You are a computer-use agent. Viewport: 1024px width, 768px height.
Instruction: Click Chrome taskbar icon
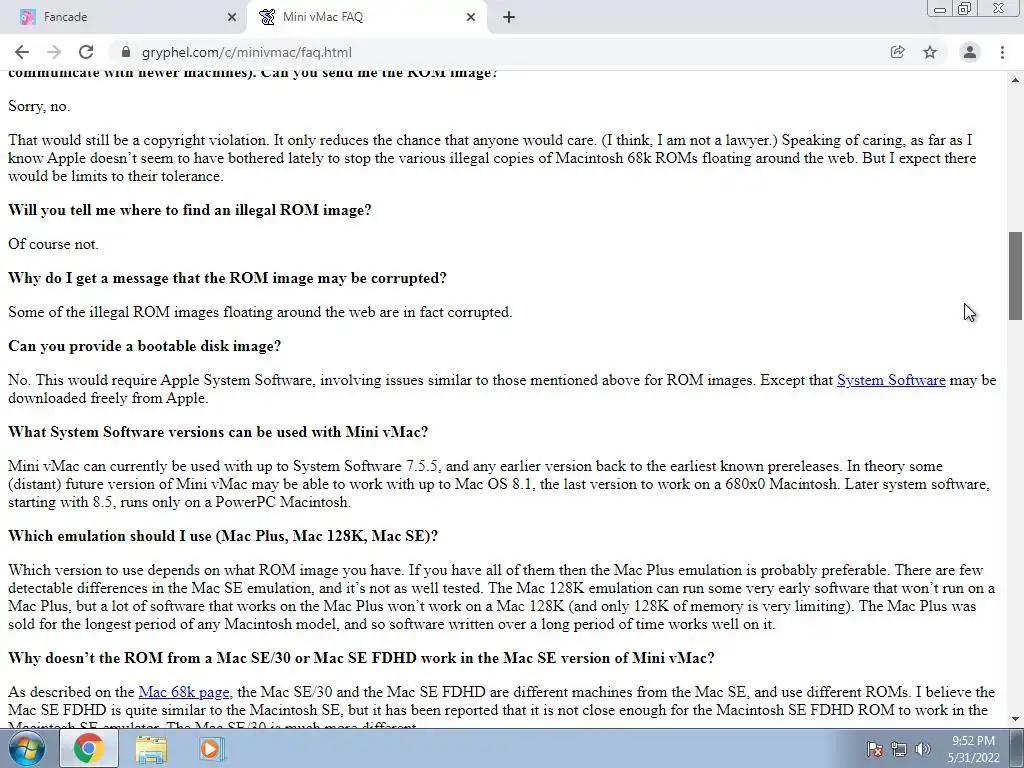coord(89,748)
